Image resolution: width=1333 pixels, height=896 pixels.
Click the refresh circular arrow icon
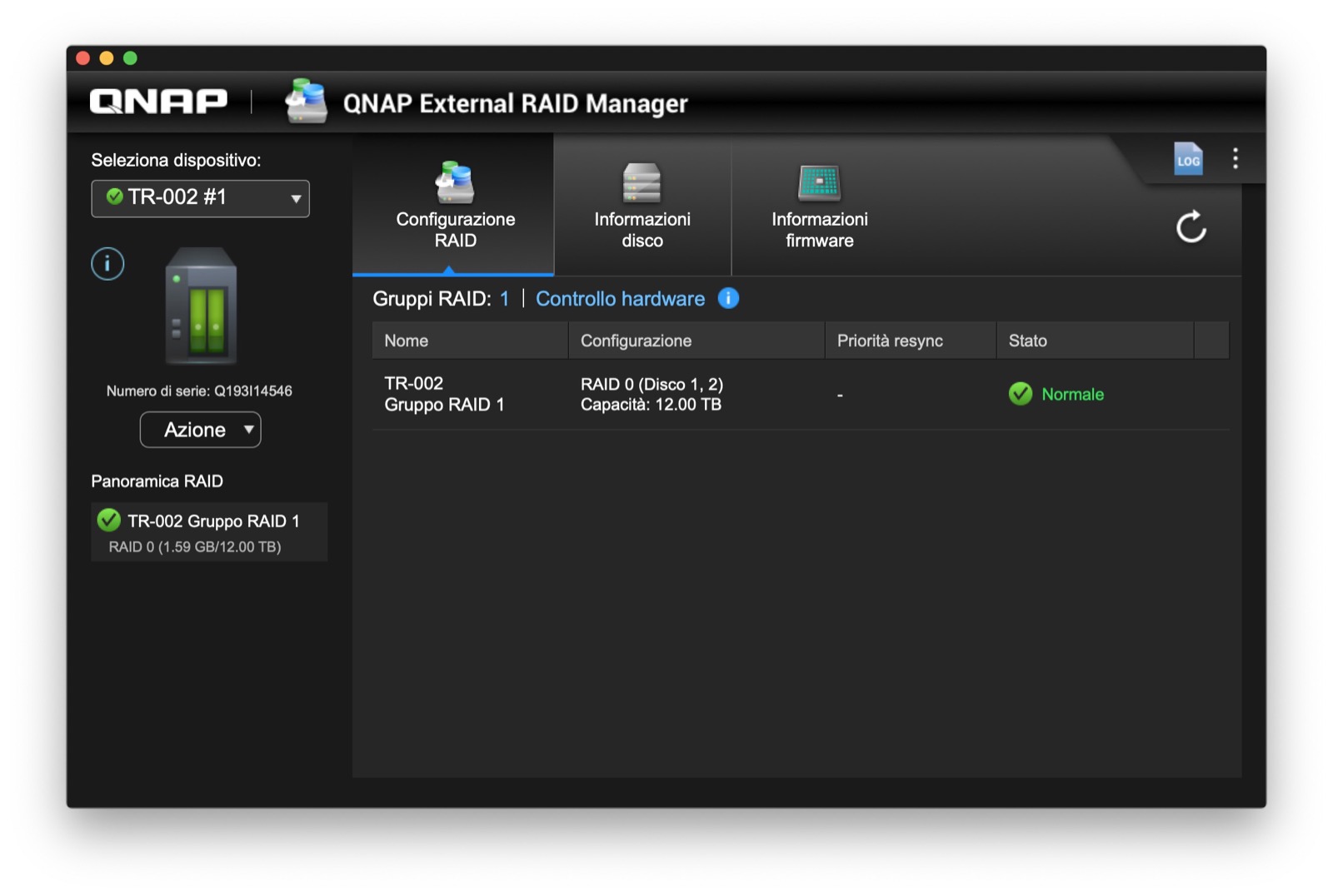pos(1191,226)
